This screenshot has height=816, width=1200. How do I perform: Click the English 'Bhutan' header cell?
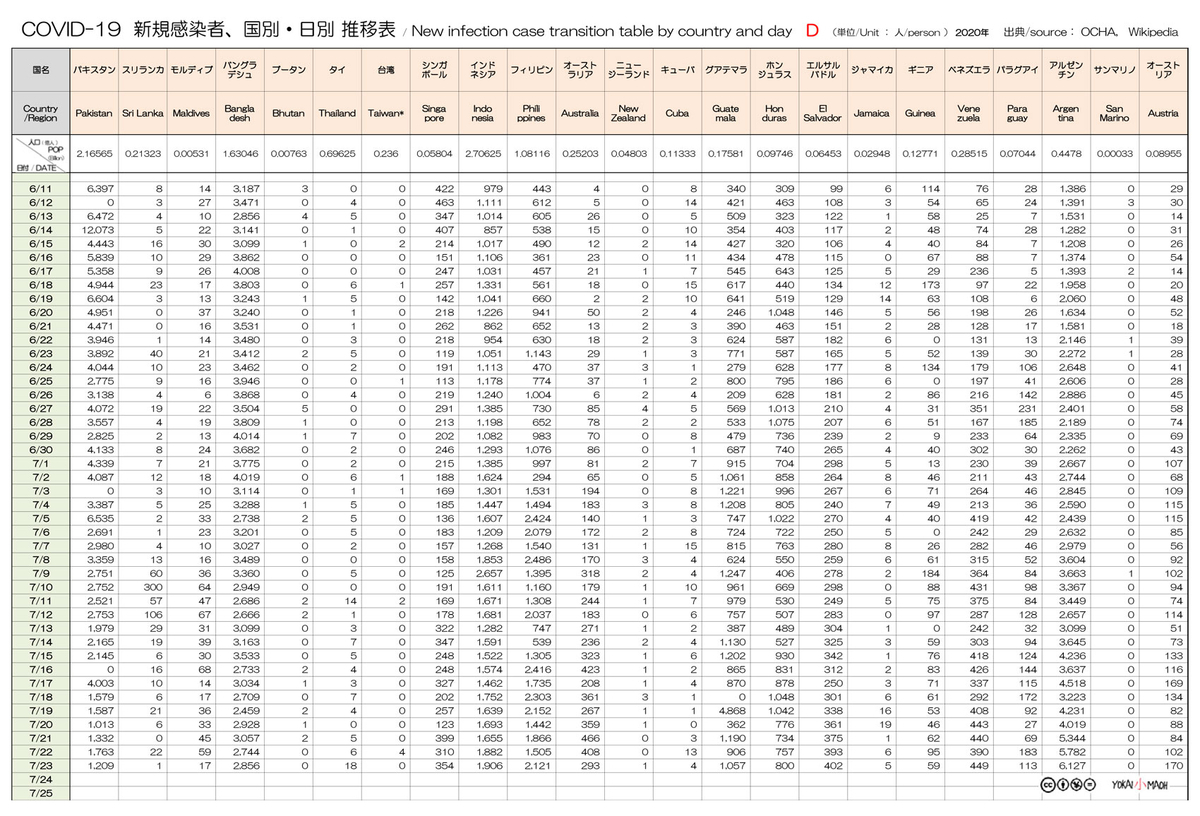tap(289, 114)
